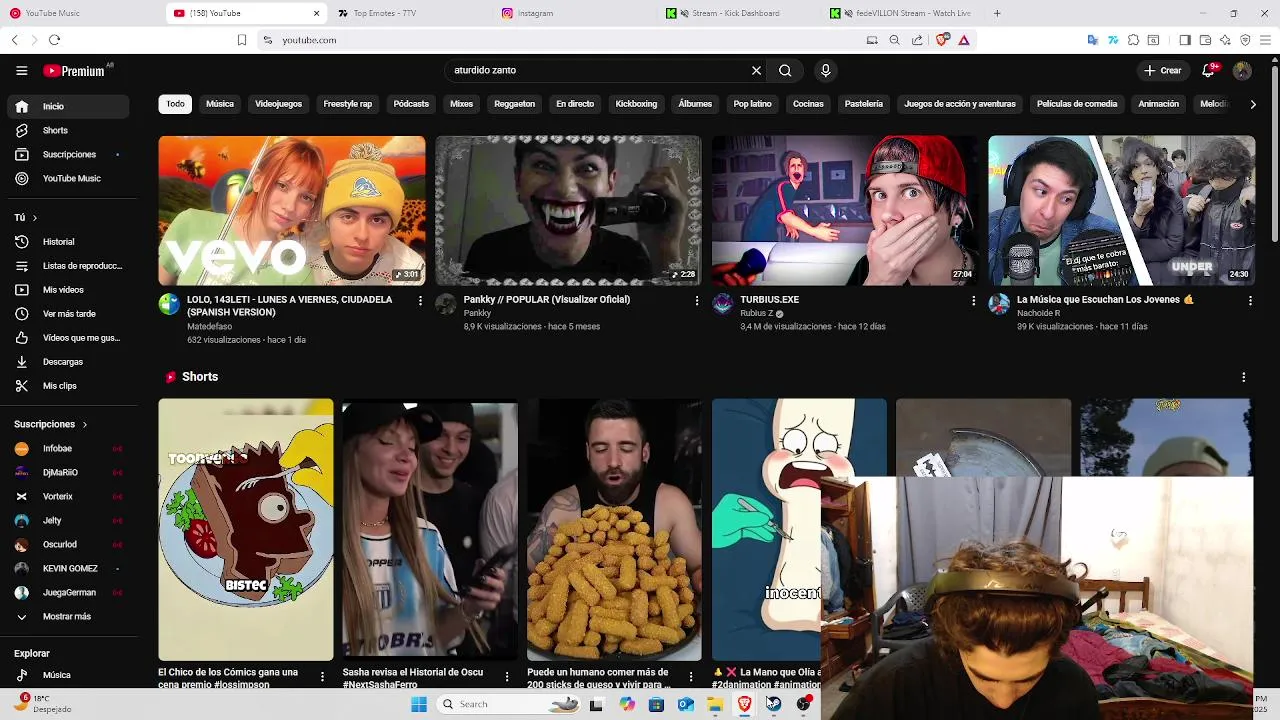
Task: Open options menu for Pankky POPULAR video
Action: [697, 300]
